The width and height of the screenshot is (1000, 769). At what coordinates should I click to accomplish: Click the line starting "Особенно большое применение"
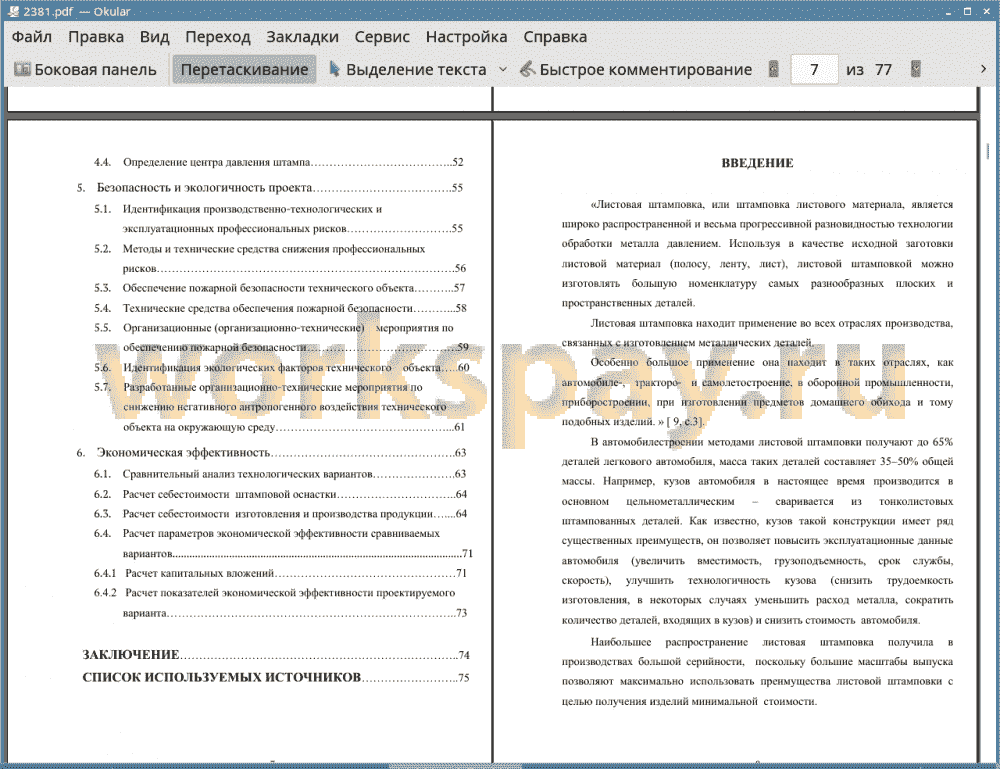pyautogui.click(x=772, y=362)
